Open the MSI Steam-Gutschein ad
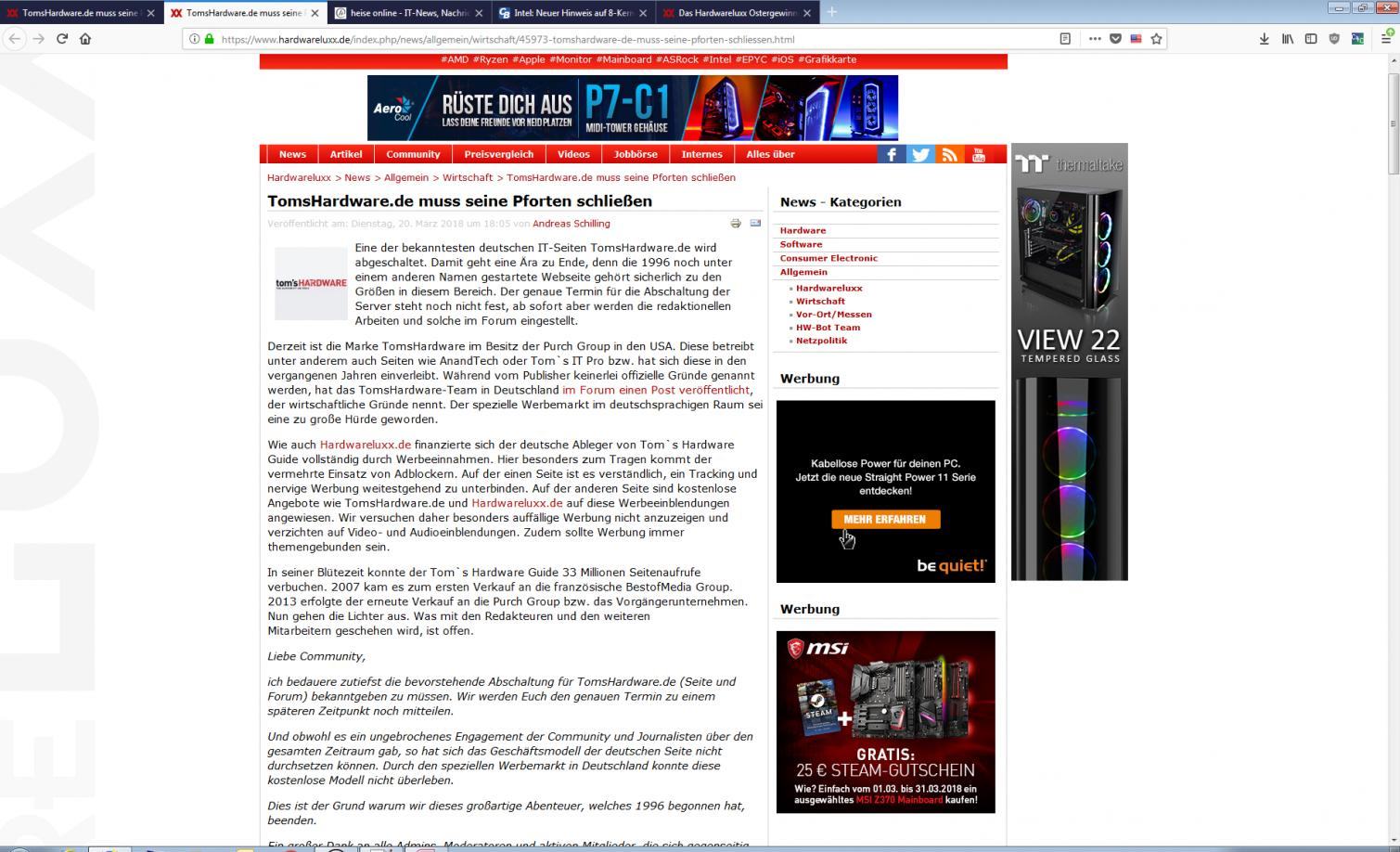 (885, 722)
